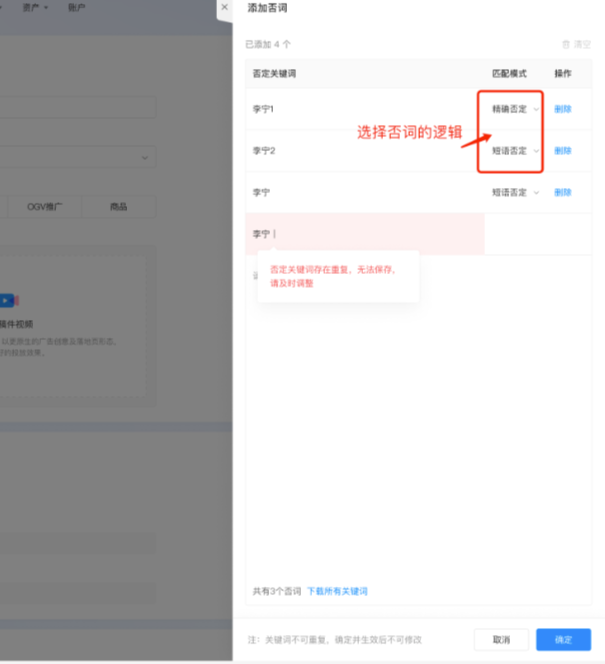605x664 pixels.
Task: Click the 操作 column header
Action: [x=563, y=74]
